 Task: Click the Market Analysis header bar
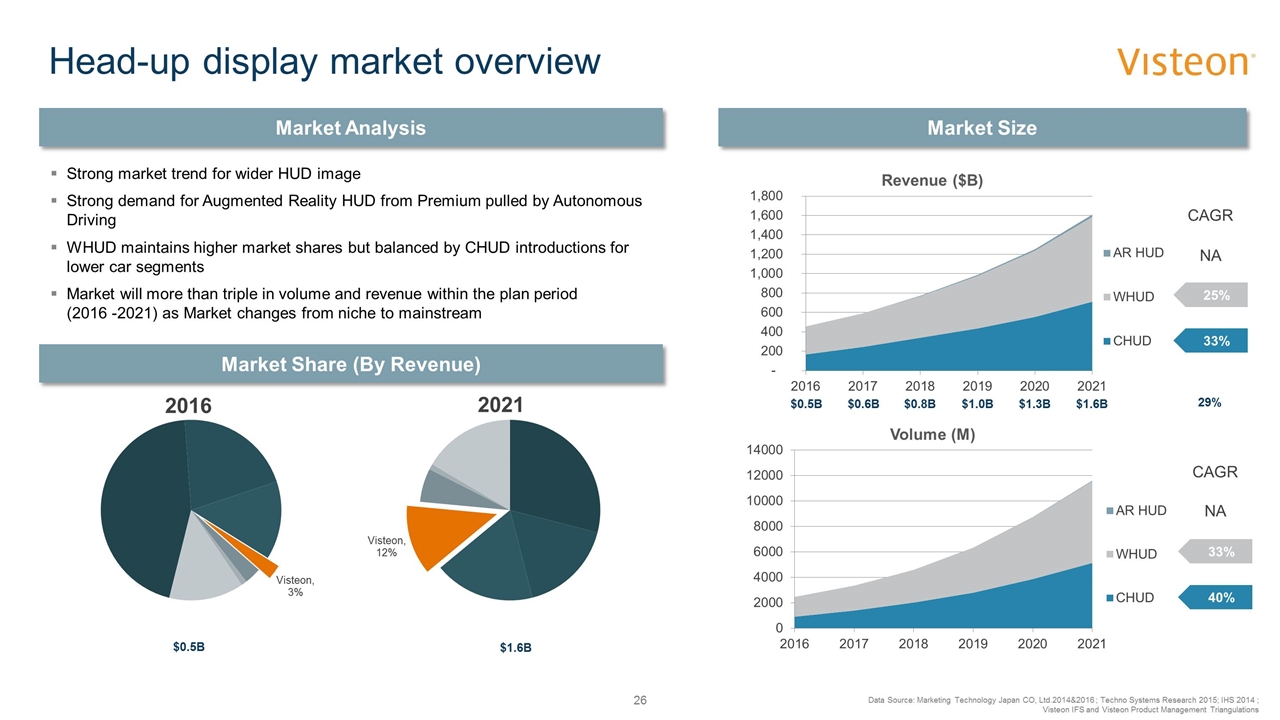tap(351, 128)
